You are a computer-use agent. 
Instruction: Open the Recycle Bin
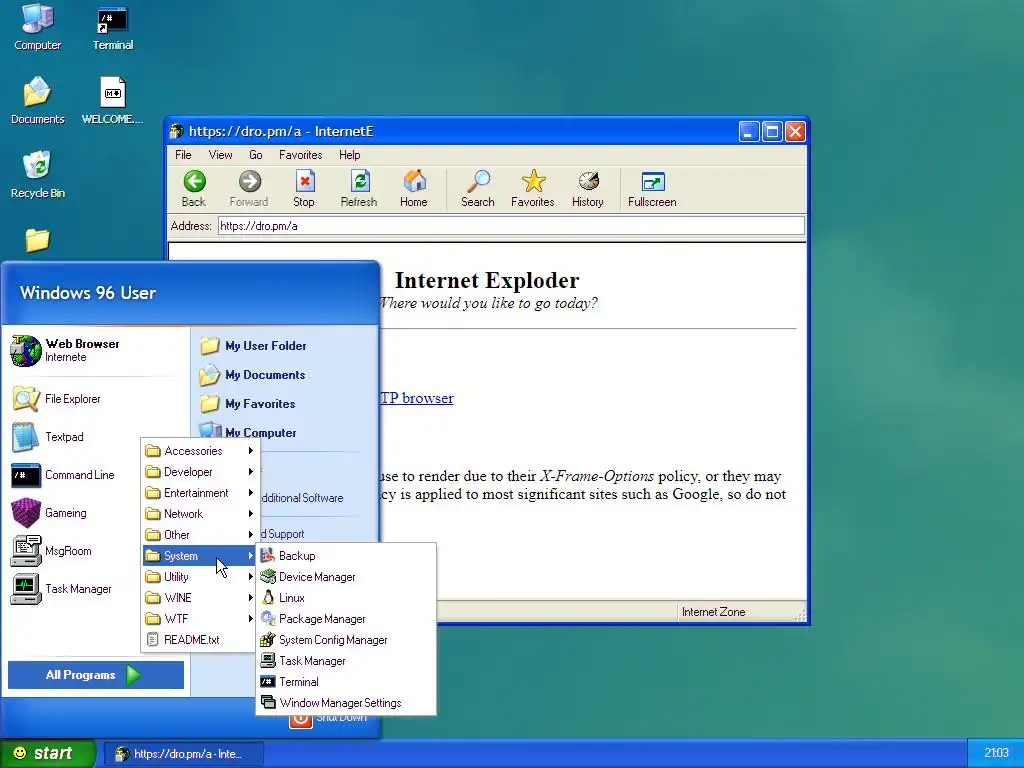click(38, 174)
